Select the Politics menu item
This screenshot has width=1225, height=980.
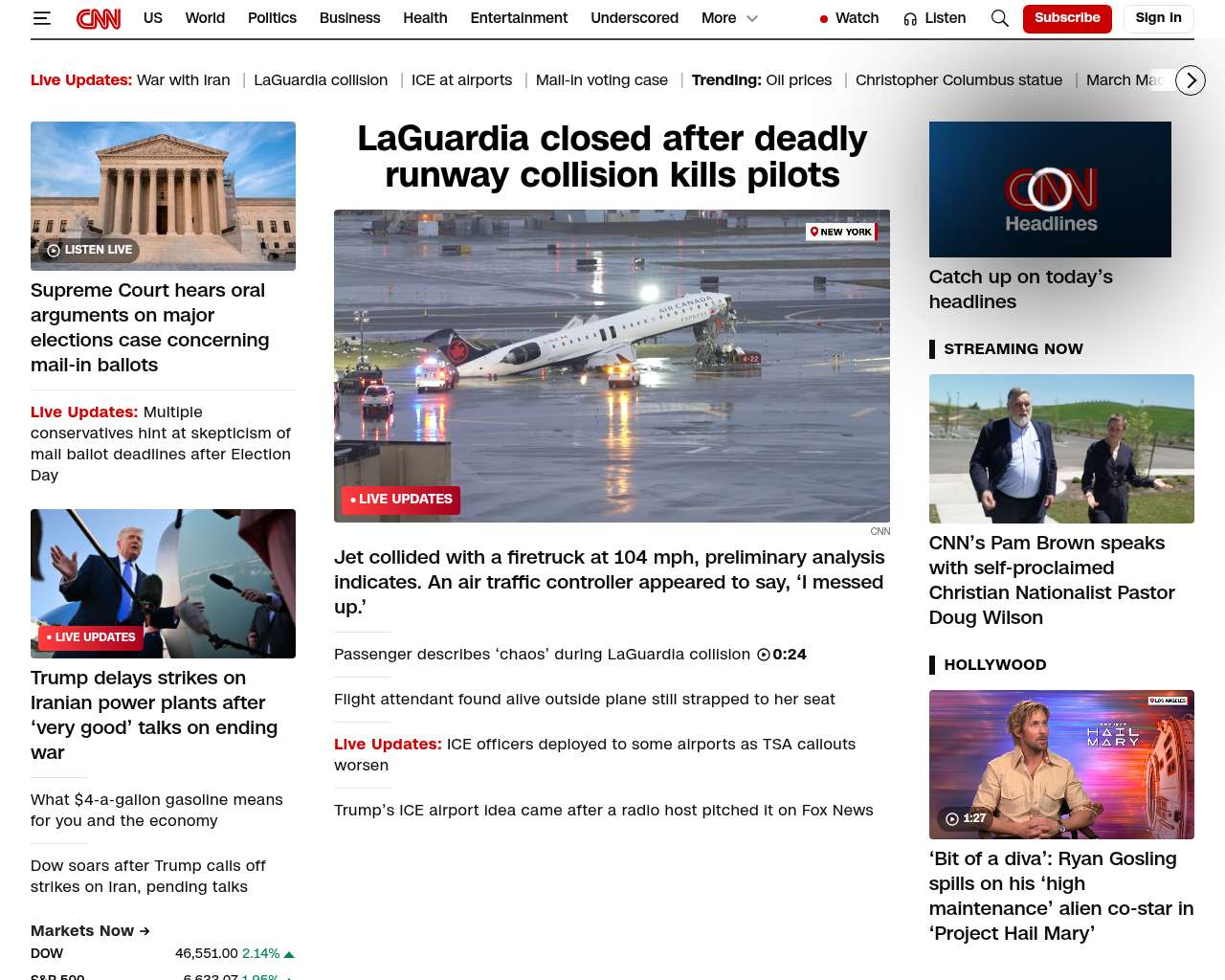[272, 18]
